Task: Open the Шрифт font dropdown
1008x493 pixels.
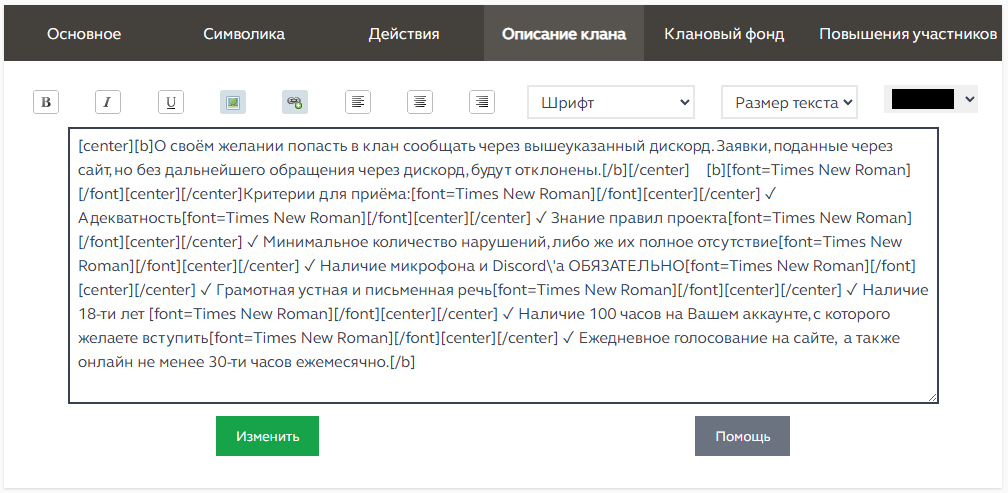Action: [611, 102]
